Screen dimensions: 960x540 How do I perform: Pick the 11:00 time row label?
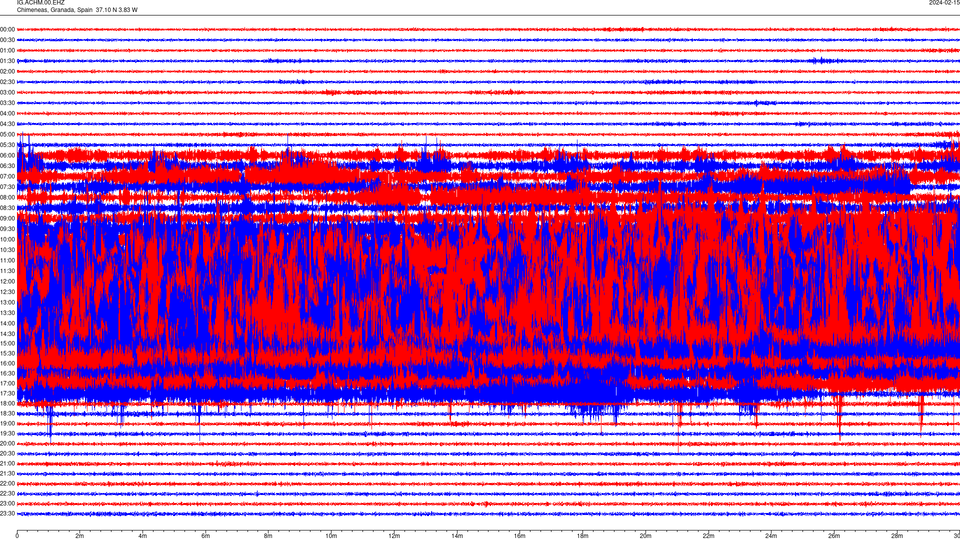click(x=7, y=260)
